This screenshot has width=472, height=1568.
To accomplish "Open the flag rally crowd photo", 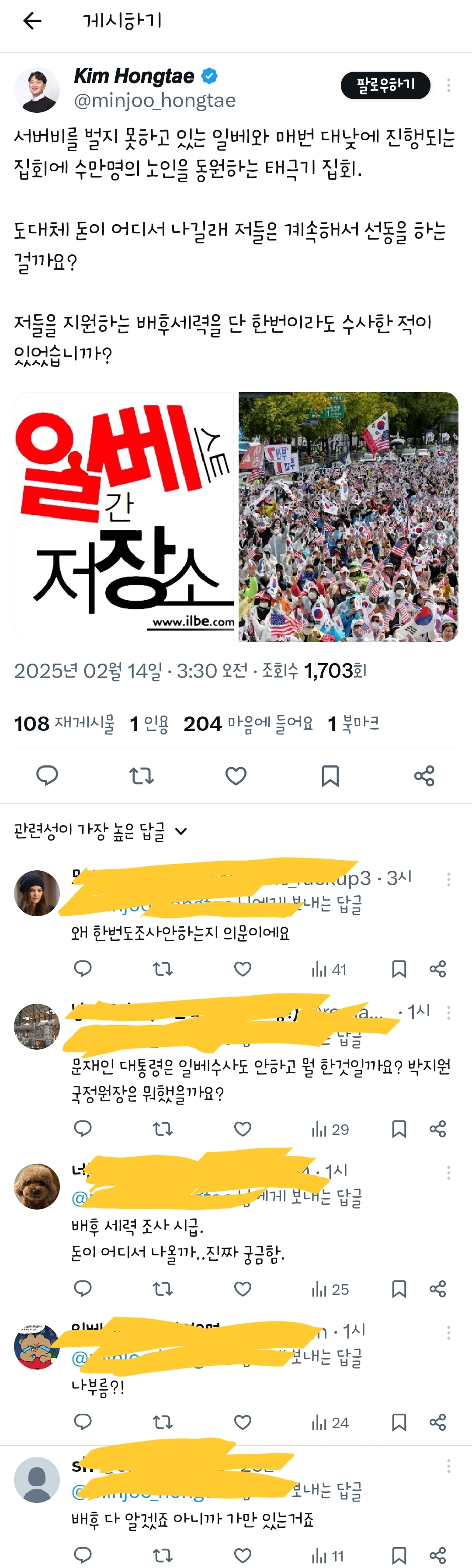I will tap(348, 517).
